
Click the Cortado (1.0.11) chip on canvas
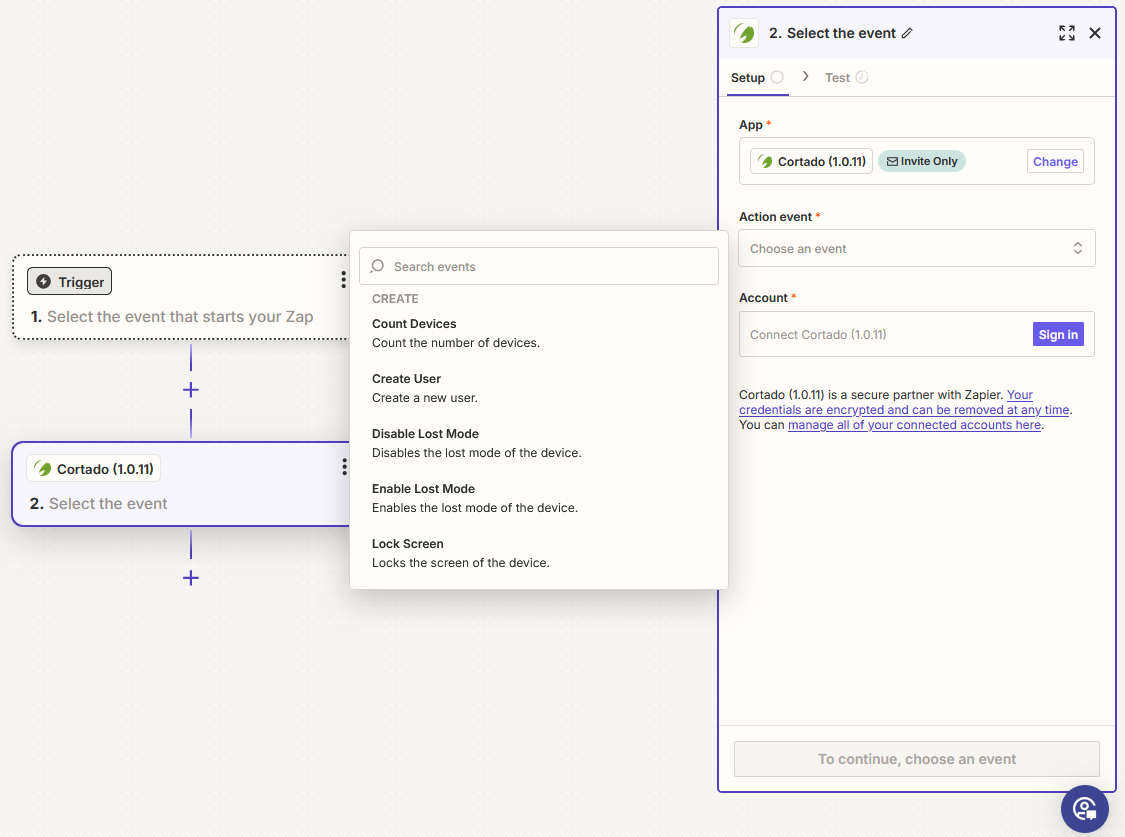tap(93, 469)
